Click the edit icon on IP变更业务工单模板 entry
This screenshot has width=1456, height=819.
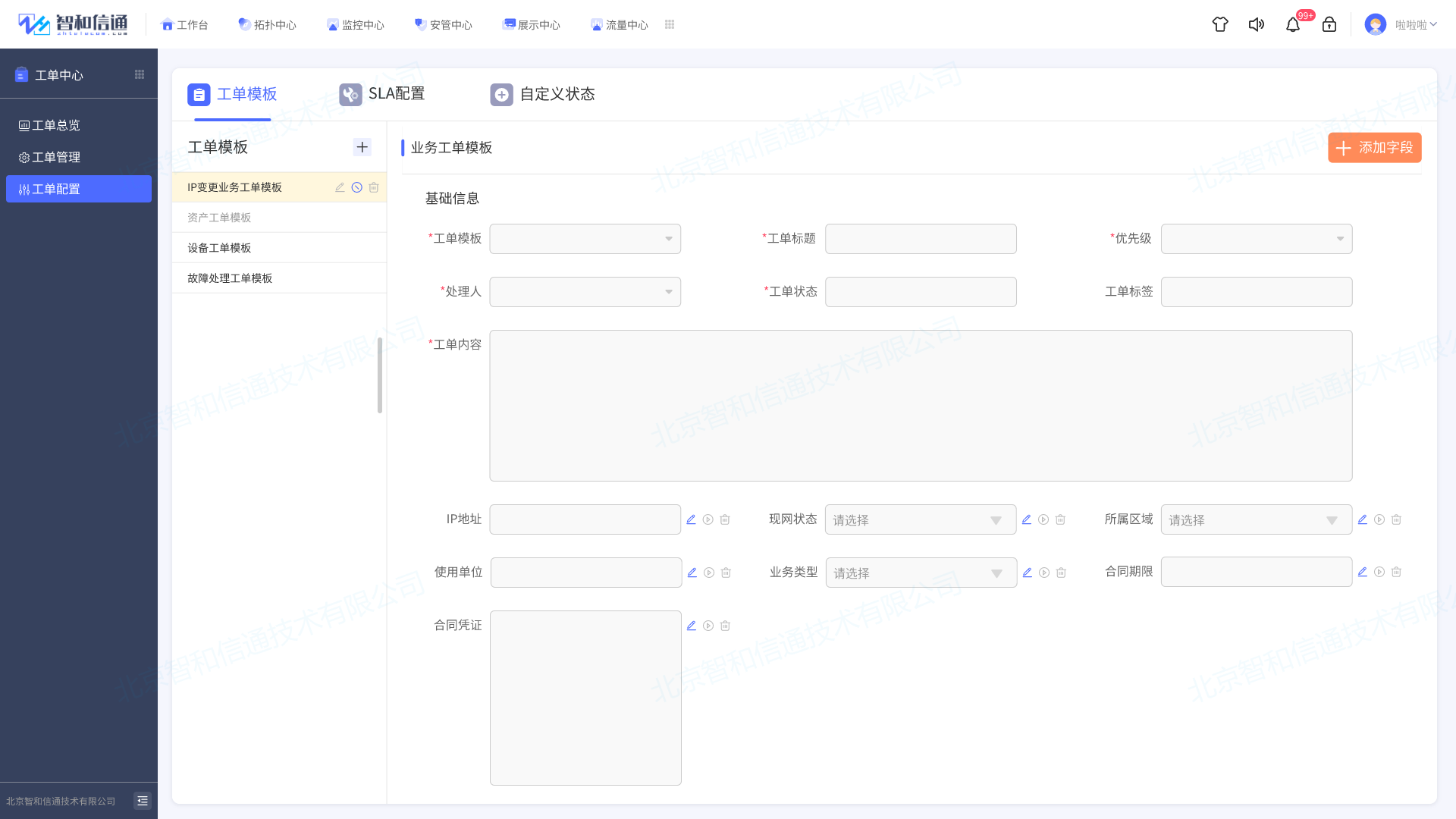[340, 187]
